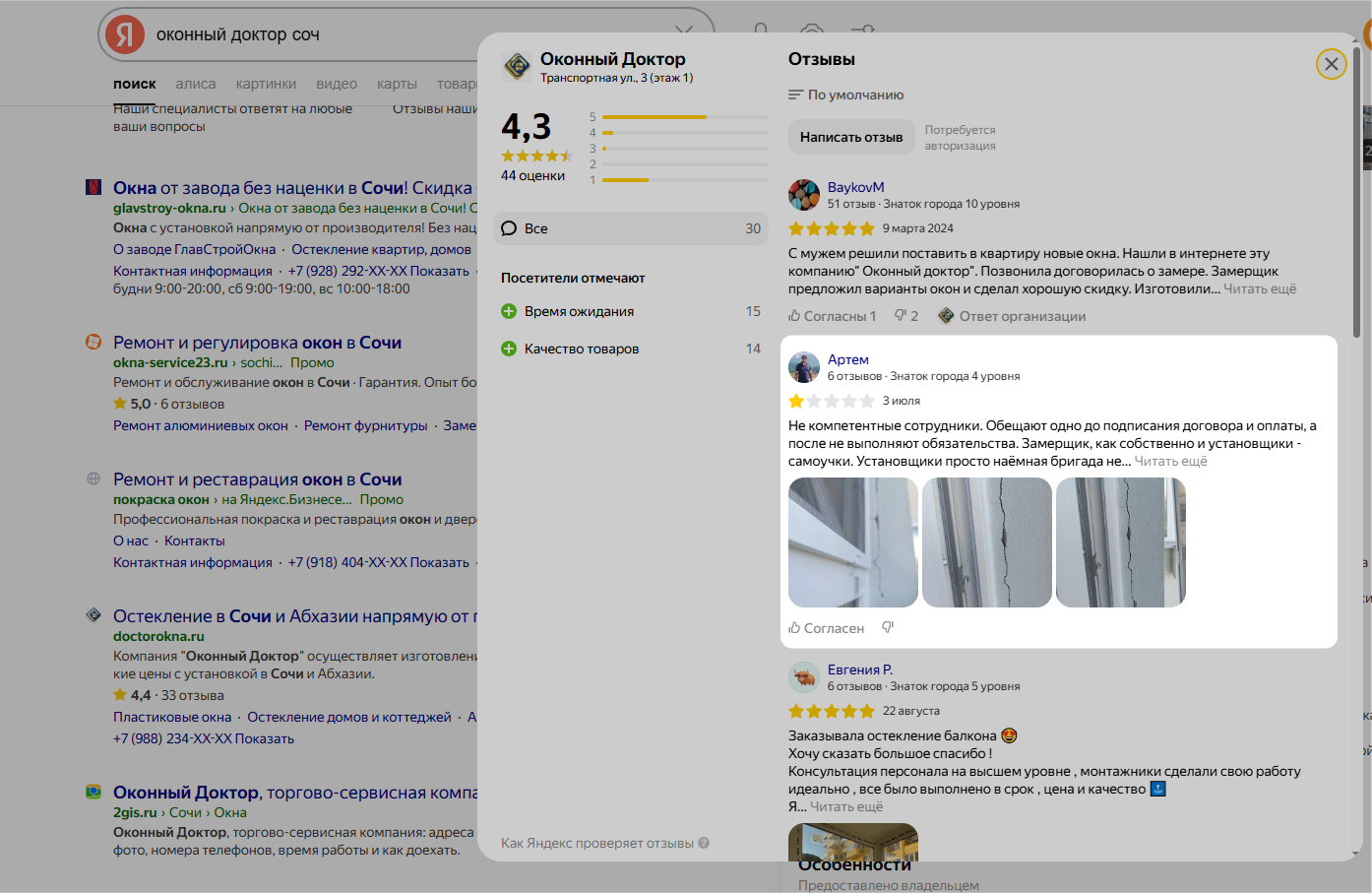Click thumbs-down icon under Артем's review

(888, 627)
